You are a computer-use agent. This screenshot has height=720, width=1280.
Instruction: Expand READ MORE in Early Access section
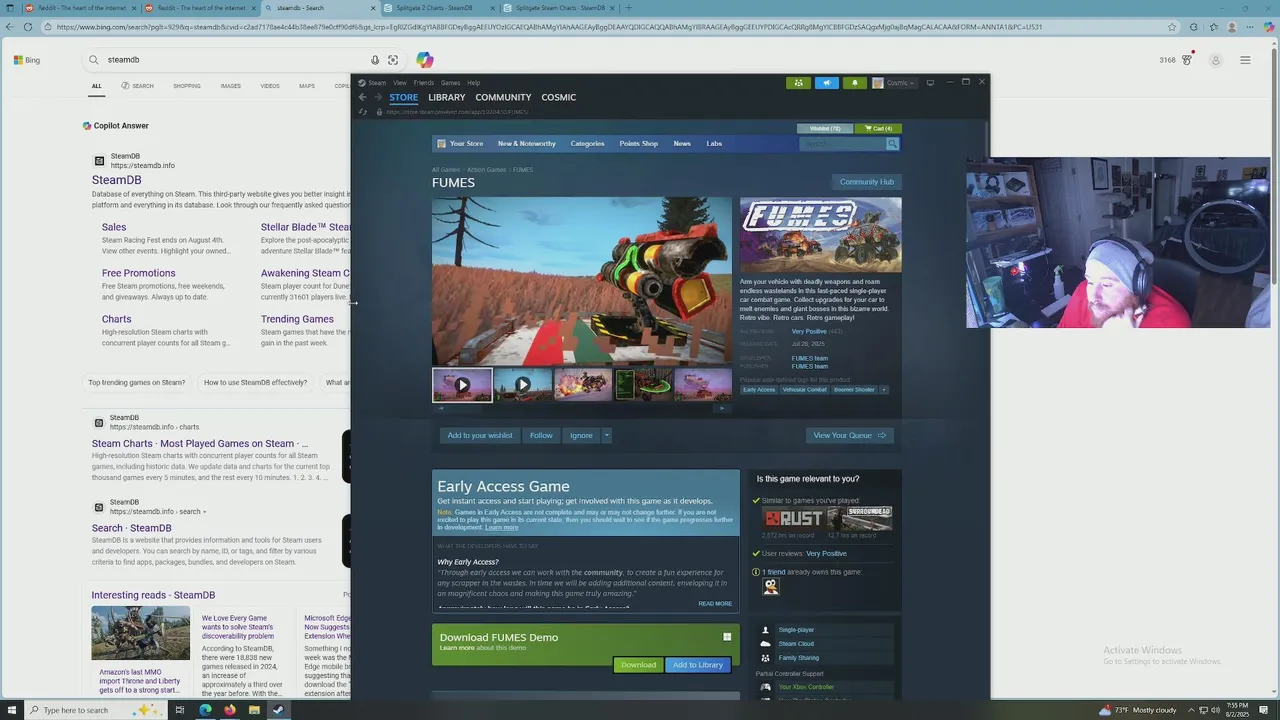point(715,604)
